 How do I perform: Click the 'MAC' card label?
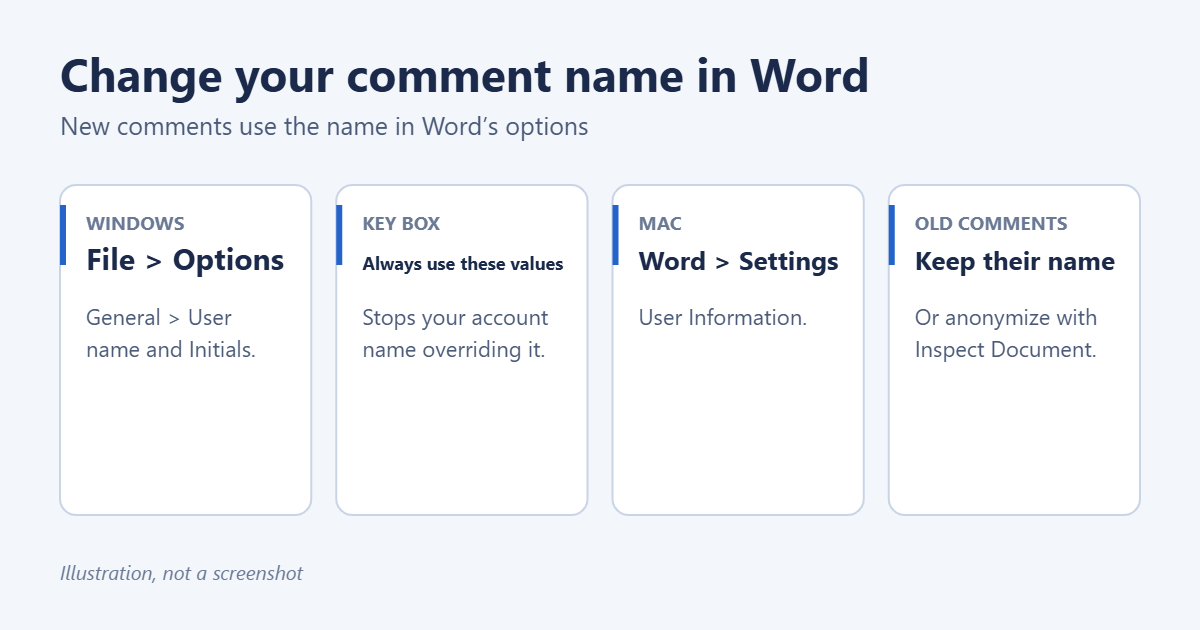tap(660, 224)
